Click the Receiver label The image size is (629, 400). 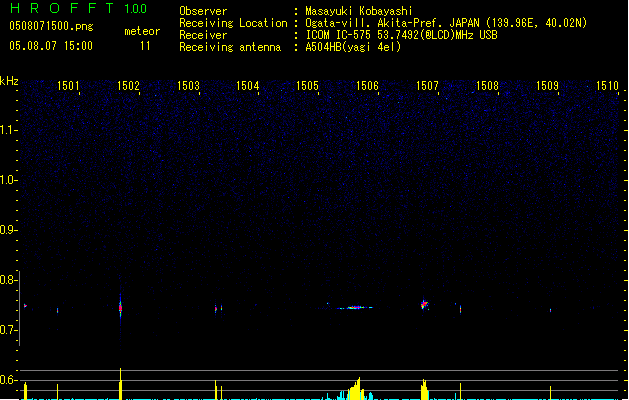(x=203, y=35)
